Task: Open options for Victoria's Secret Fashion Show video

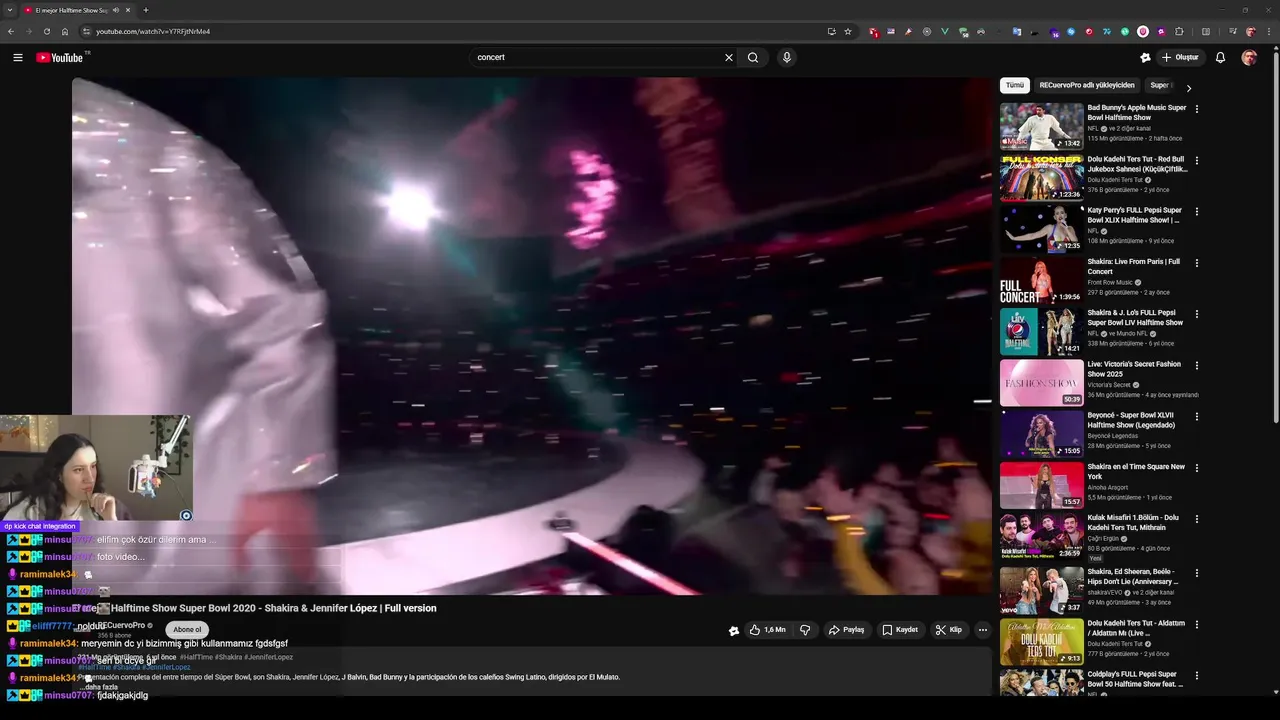Action: (x=1197, y=366)
